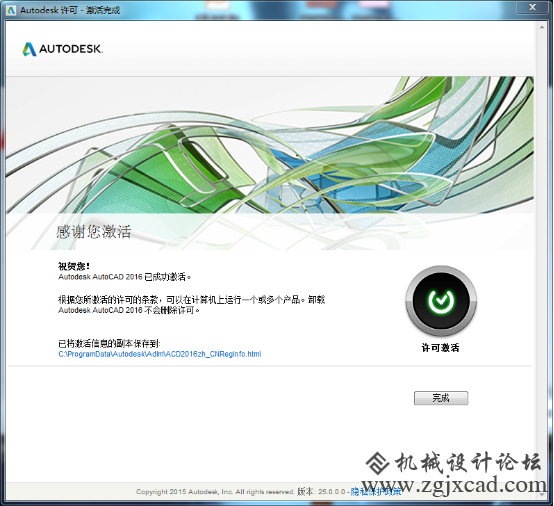Open the ACD2016zh_CNRegInfo.html file link
The width and height of the screenshot is (554, 506).
click(160, 354)
